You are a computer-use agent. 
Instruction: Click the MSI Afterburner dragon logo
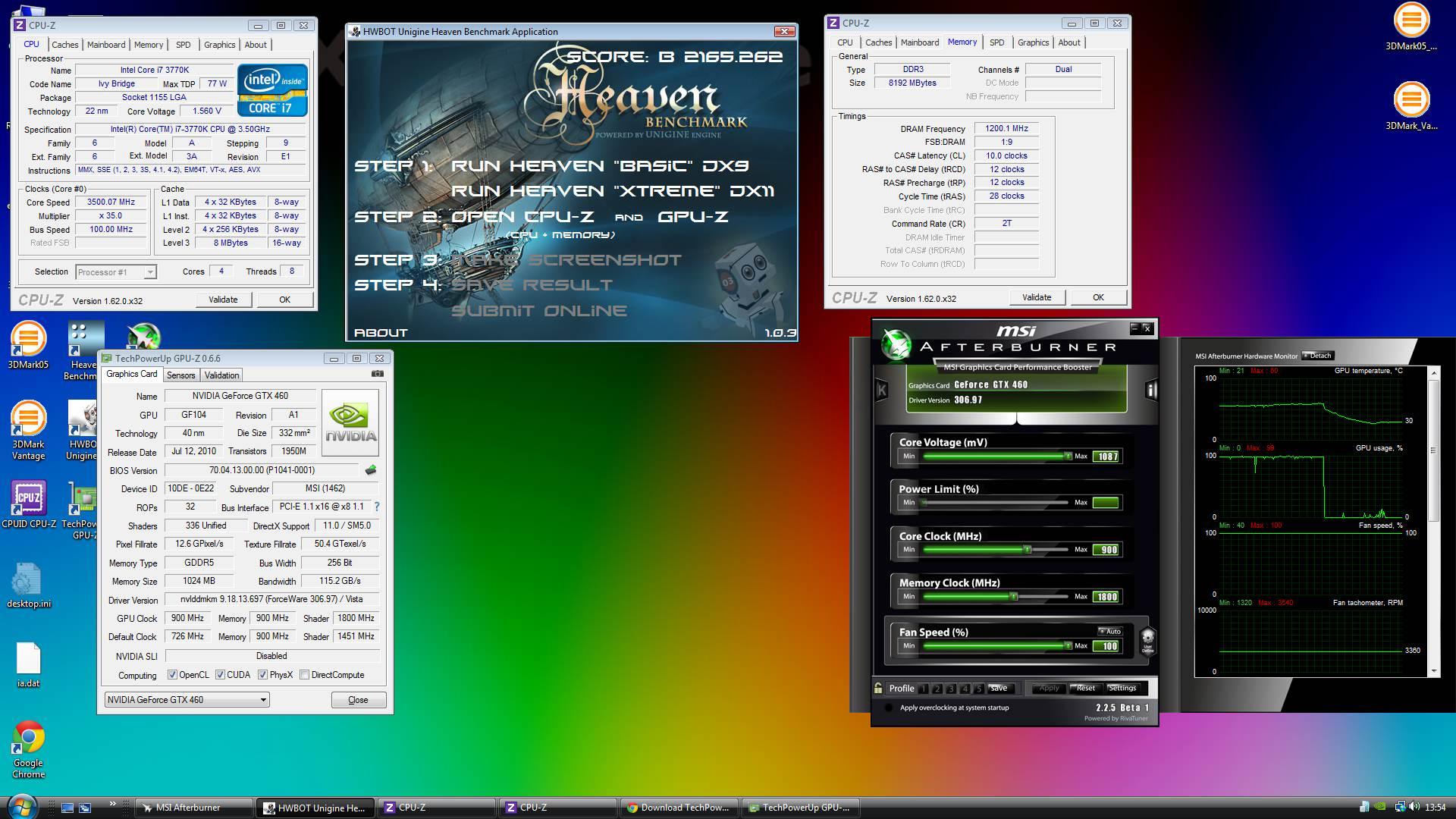click(895, 345)
